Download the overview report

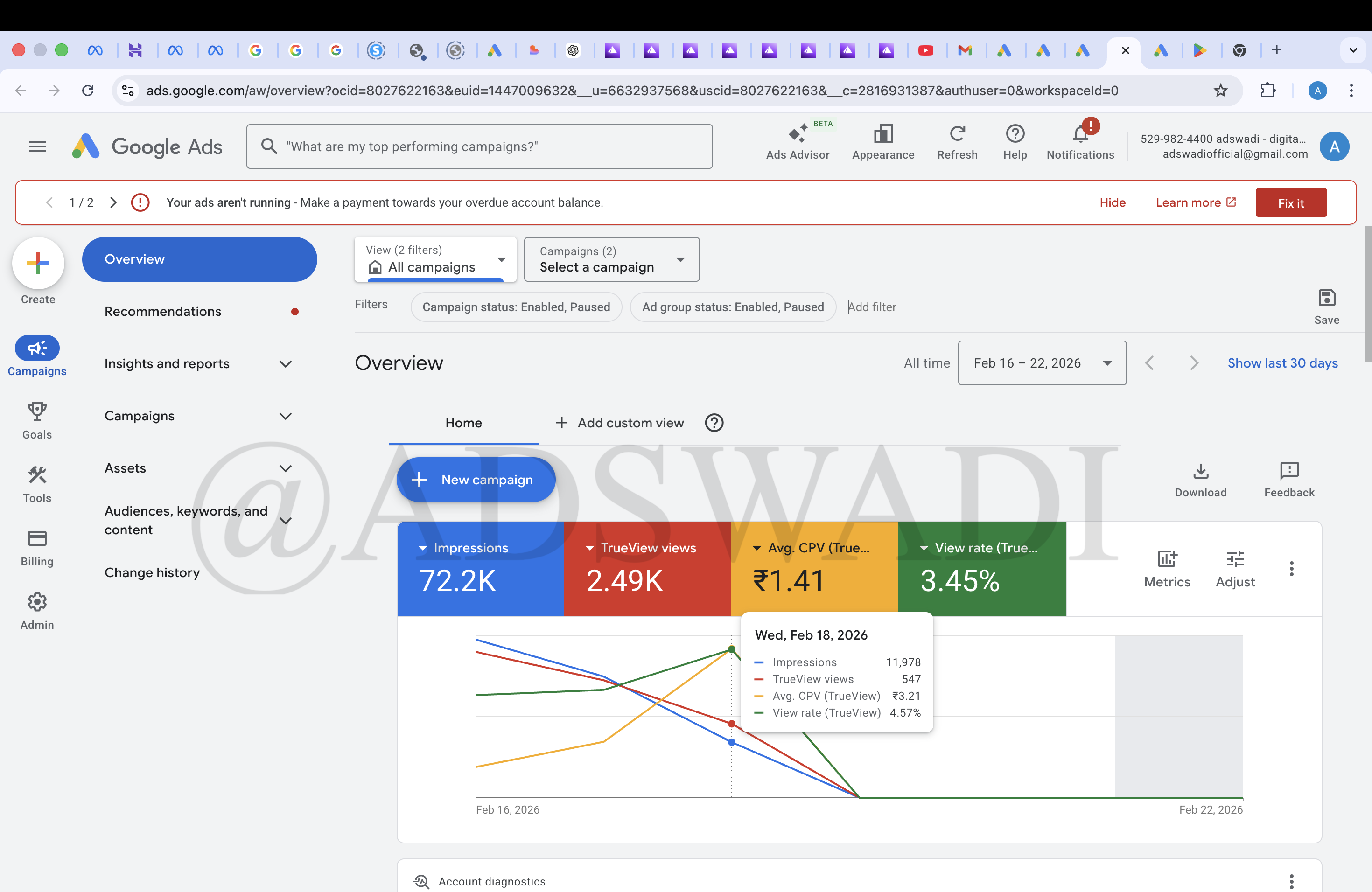[1201, 480]
